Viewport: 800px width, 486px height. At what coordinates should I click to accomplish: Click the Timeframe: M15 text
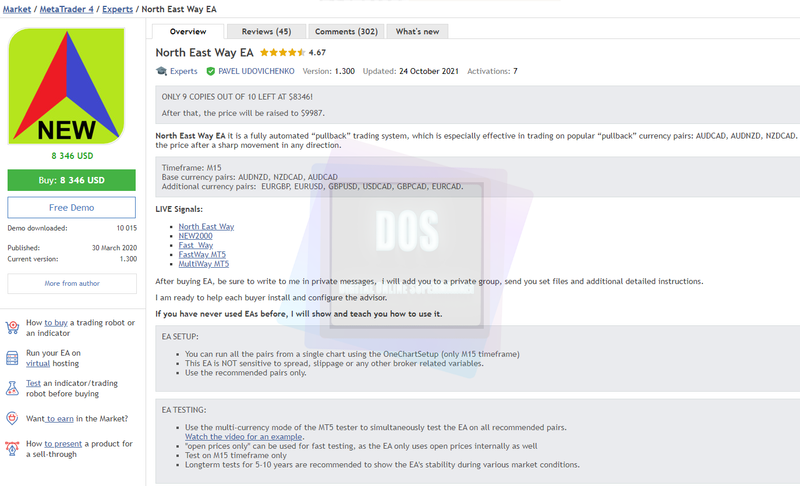(191, 168)
